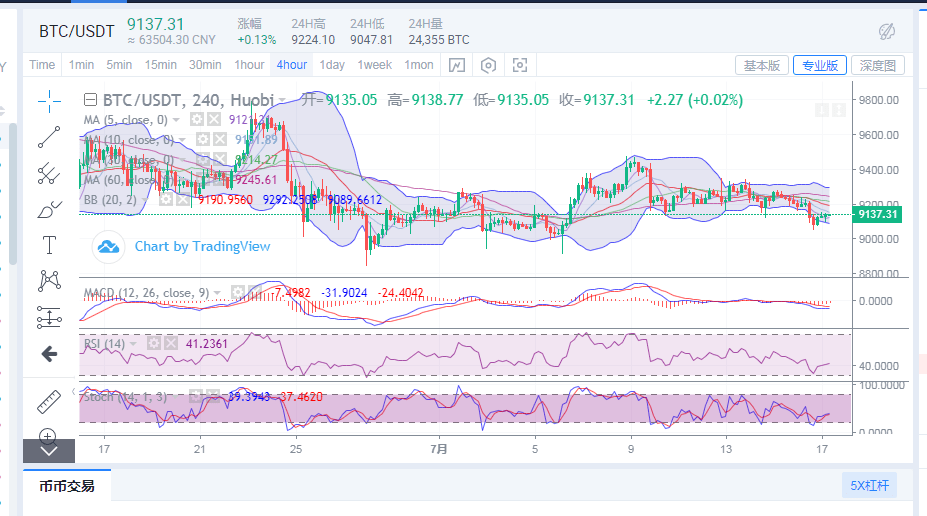This screenshot has width=927, height=516.
Task: Click the fullscreen screenshot icon
Action: 520,65
